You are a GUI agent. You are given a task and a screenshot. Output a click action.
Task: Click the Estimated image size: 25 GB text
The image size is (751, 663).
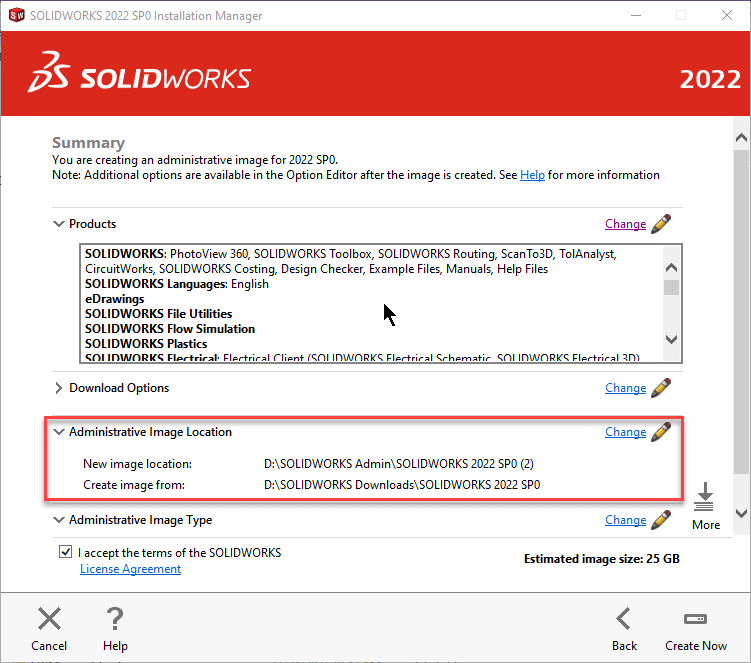(x=602, y=559)
